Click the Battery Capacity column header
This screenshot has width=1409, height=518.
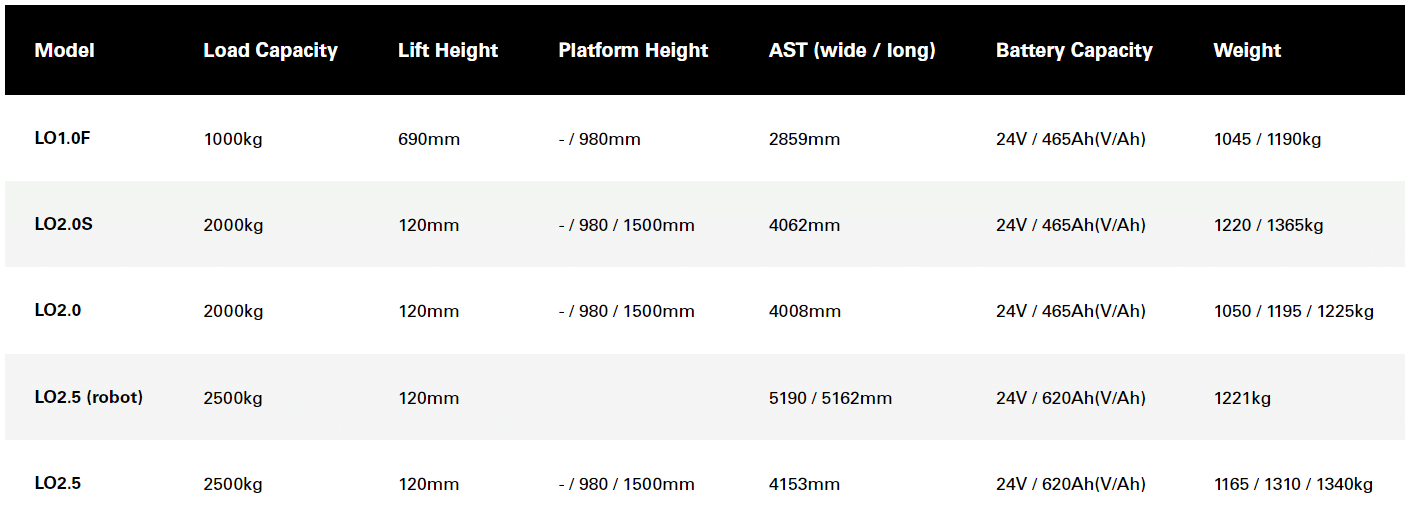coord(1074,50)
